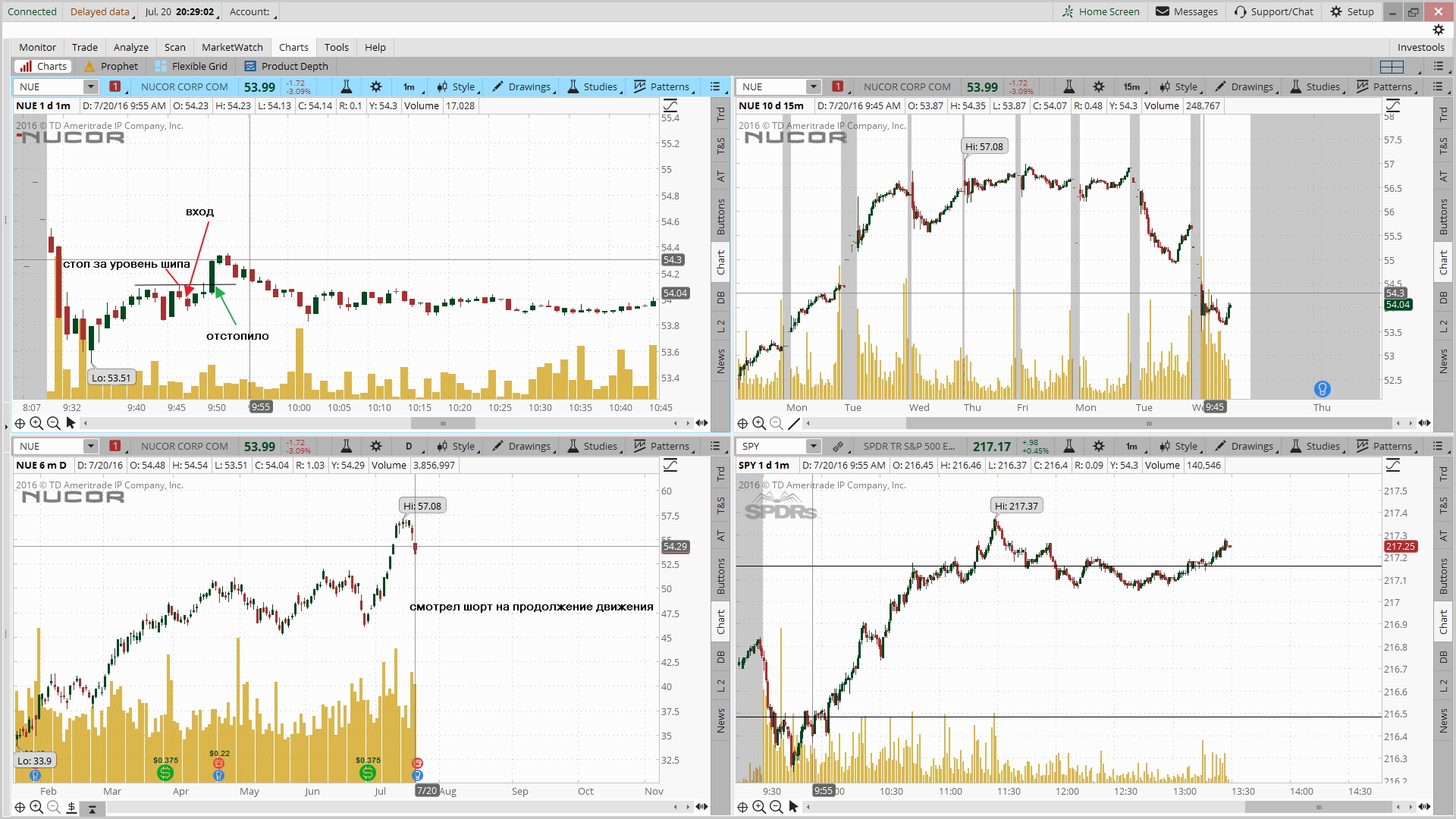
Task: Open Edit Studies flask on NUE daily chart
Action: 346,446
